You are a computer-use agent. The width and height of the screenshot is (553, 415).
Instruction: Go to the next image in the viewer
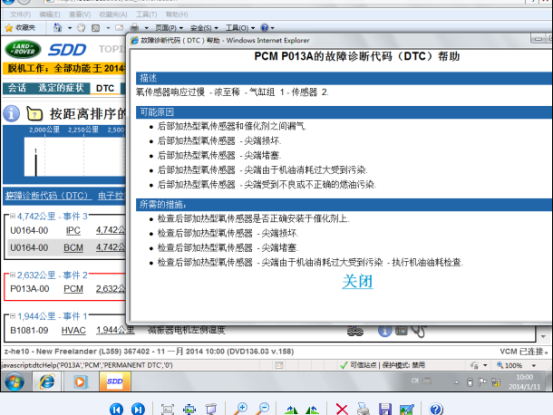(x=138, y=409)
